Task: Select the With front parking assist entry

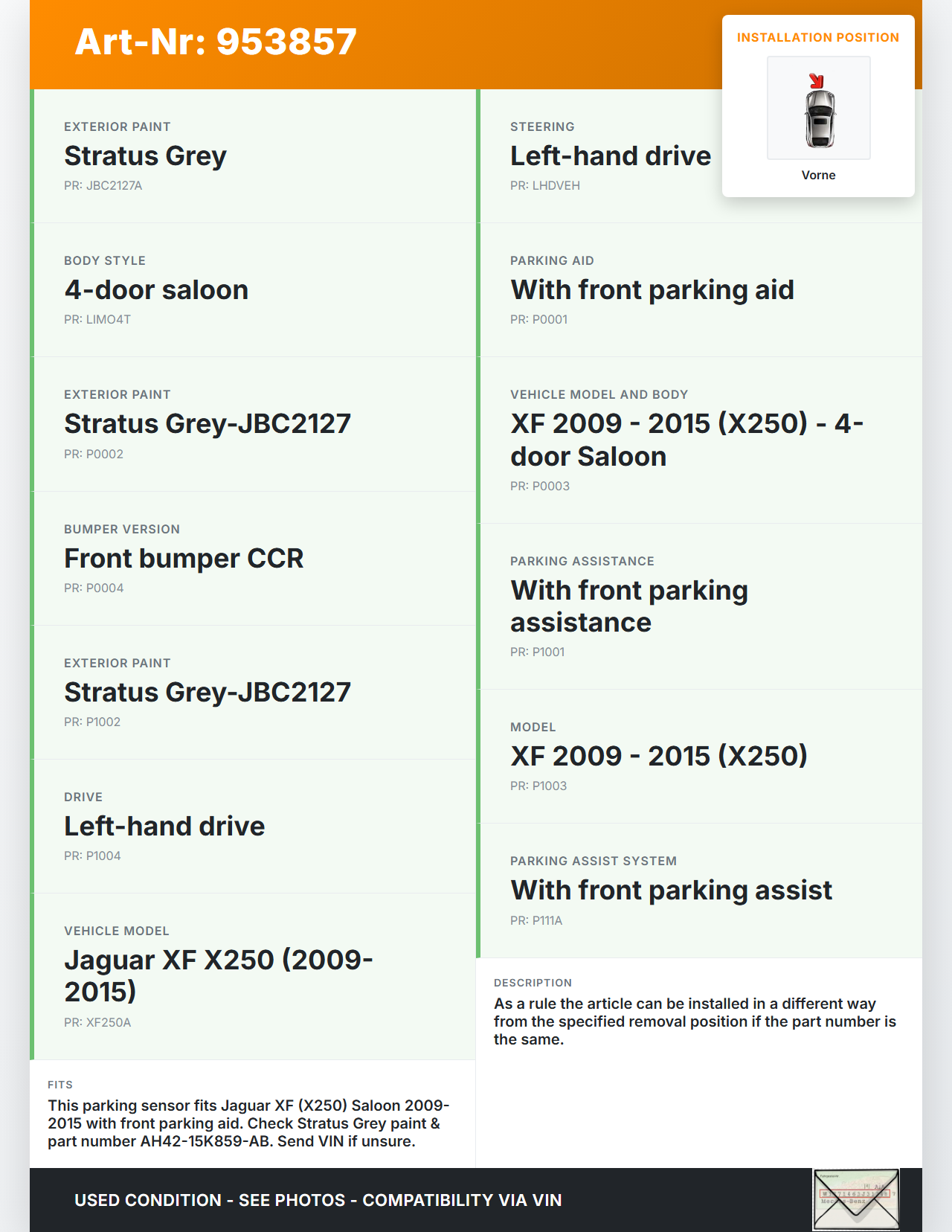Action: pos(671,891)
